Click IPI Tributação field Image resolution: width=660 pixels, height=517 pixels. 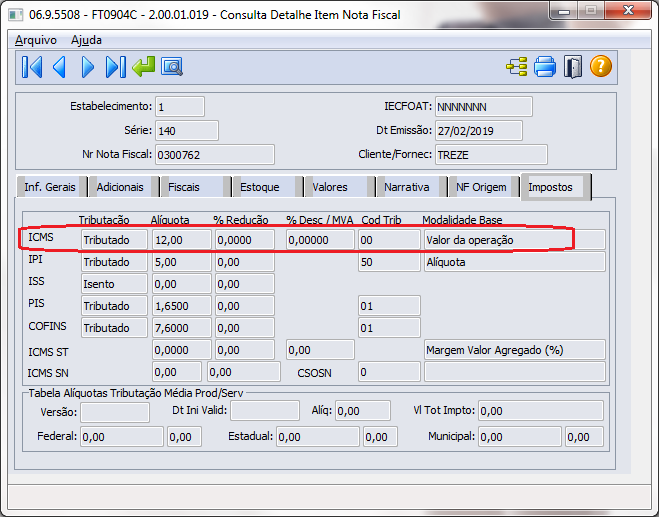[114, 262]
